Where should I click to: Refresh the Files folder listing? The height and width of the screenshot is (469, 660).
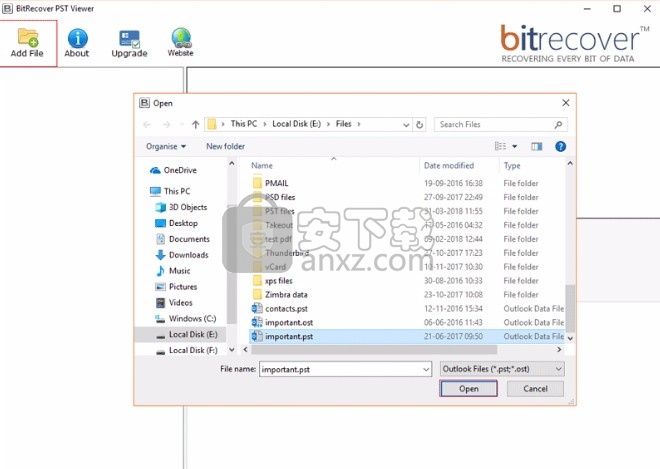click(x=419, y=125)
